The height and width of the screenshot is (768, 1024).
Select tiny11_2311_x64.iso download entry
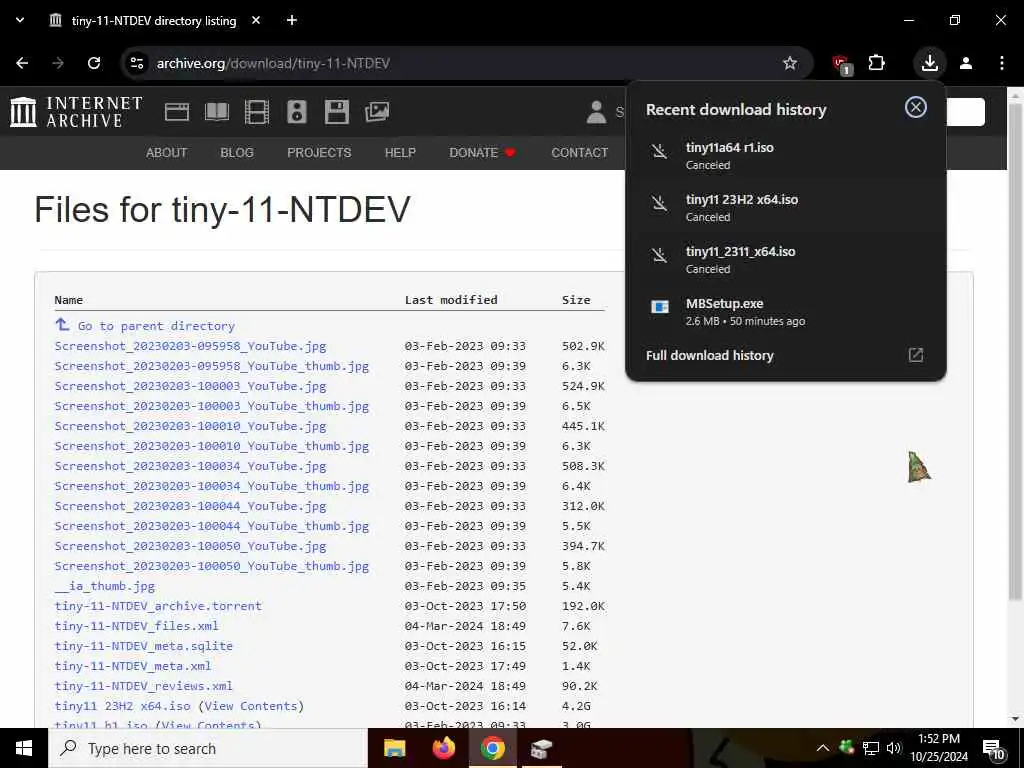(x=786, y=259)
